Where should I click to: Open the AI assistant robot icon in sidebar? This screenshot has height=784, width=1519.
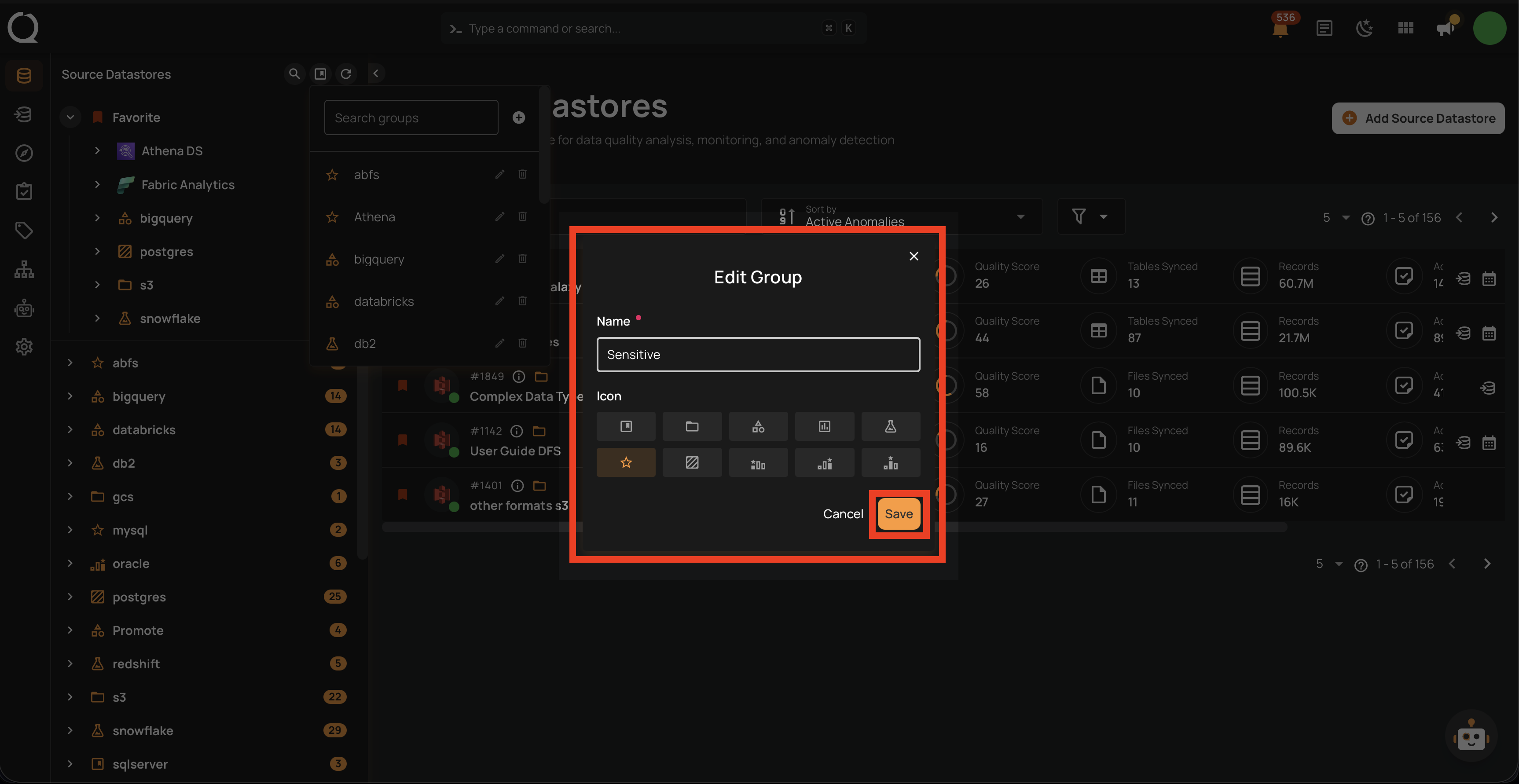(24, 308)
